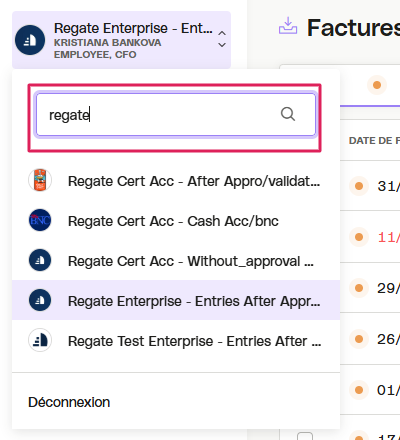Select Regate Cert Acc - Cash Acc/bnc

[x=176, y=221]
